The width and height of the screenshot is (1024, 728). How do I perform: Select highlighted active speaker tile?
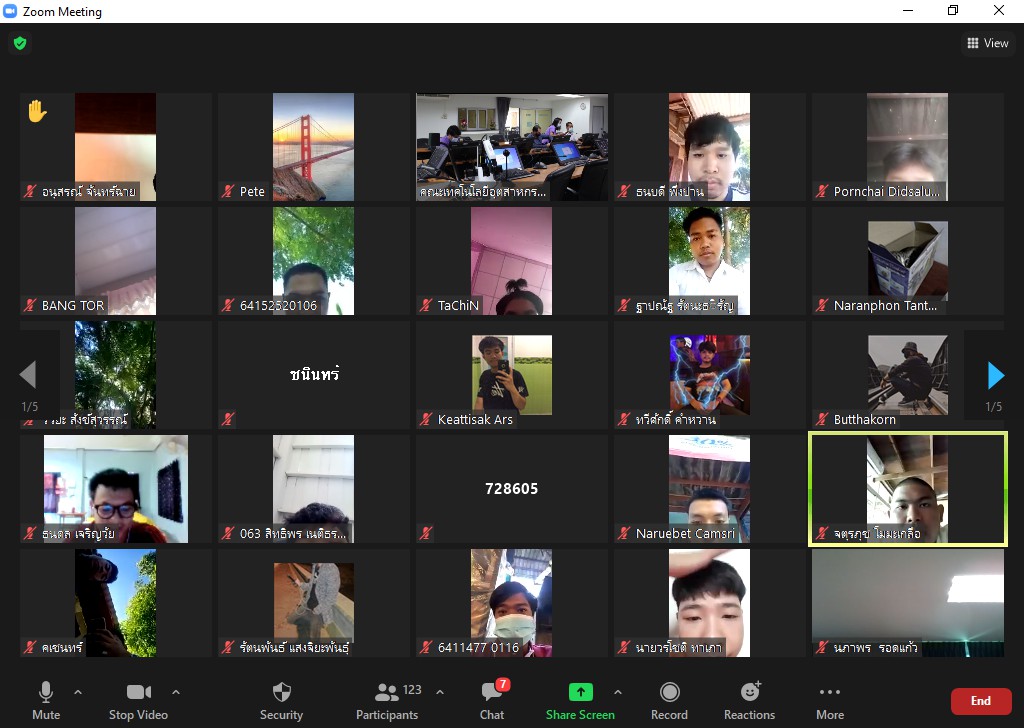[908, 489]
